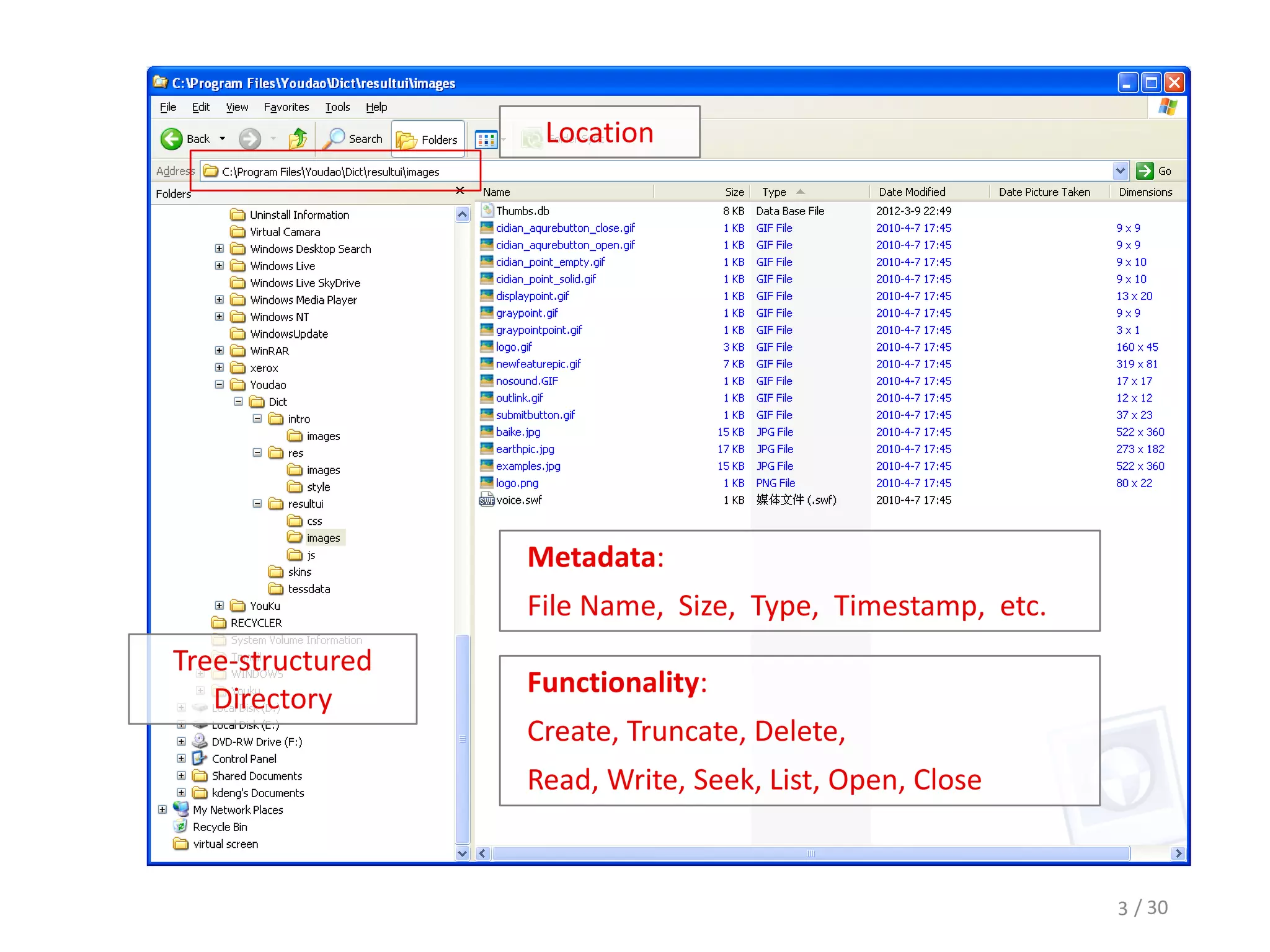Expand the WinRAR folder node
Viewport: 1270px width, 952px height.
tap(220, 351)
